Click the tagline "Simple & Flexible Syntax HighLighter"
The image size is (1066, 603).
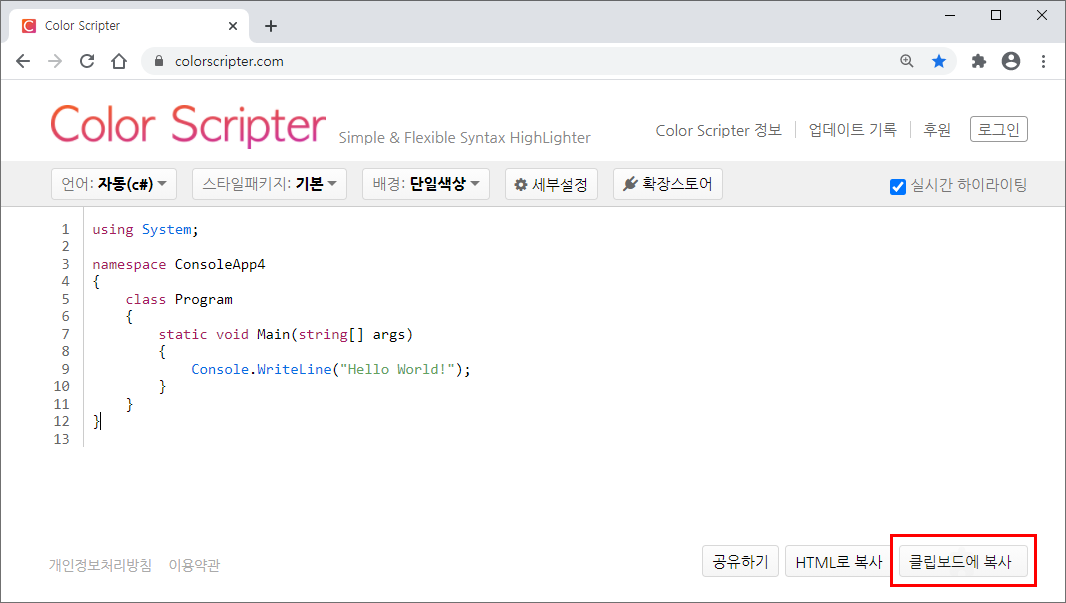click(x=464, y=137)
